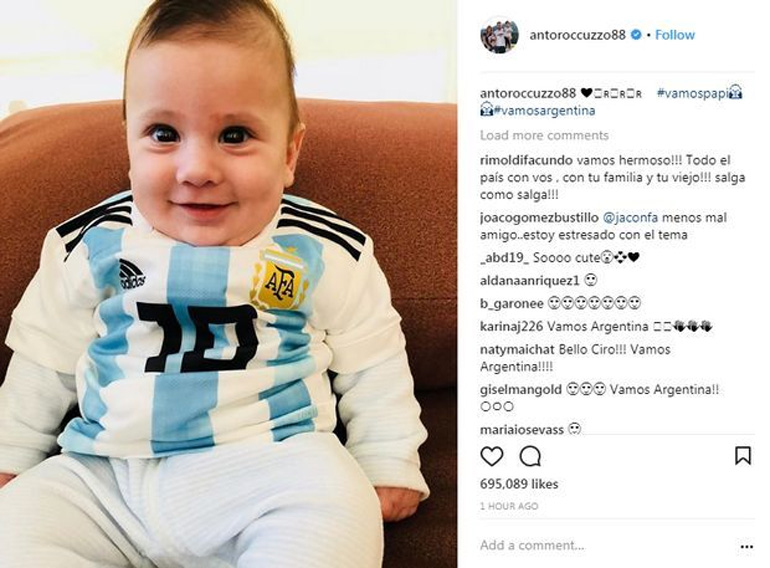
Task: Click the baby photo in the post
Action: [229, 284]
